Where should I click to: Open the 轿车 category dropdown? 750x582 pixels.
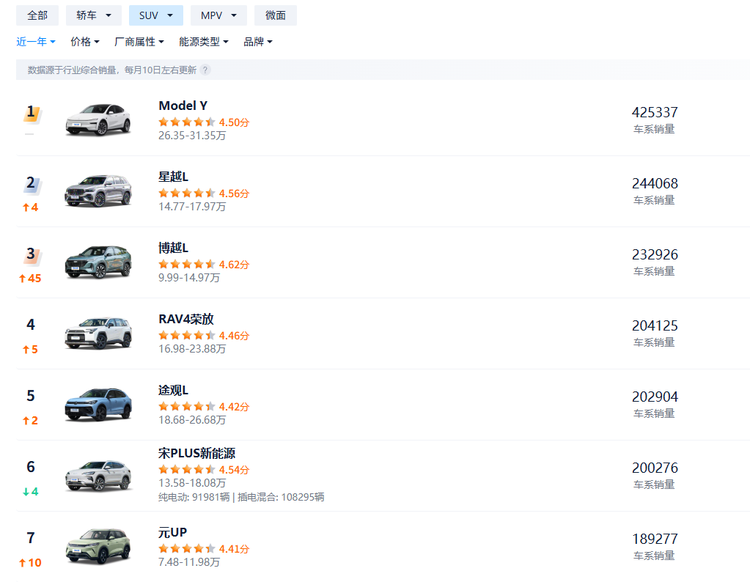94,16
